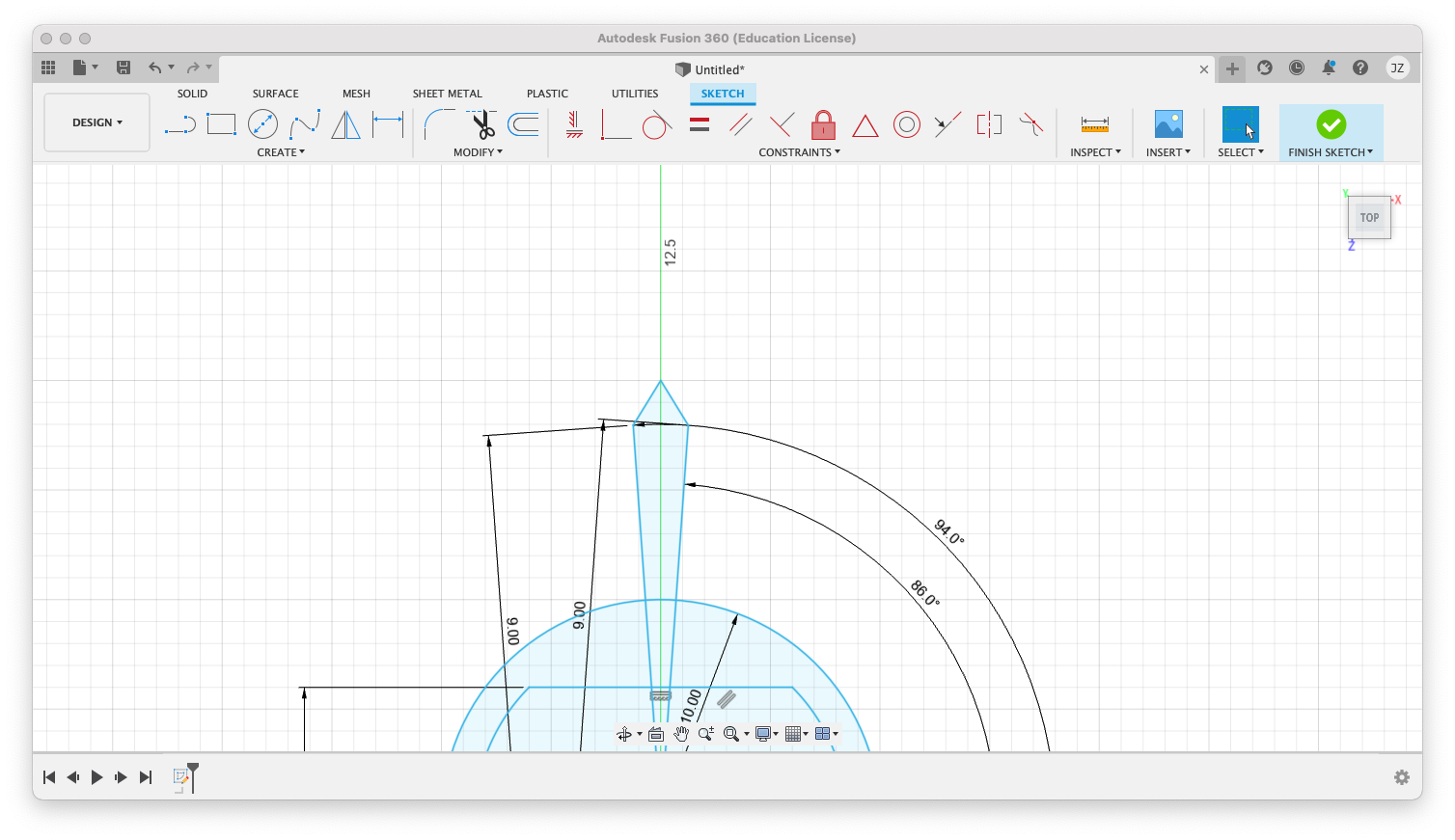Expand the Modify menu
This screenshot has height=840, width=1455.
click(479, 152)
